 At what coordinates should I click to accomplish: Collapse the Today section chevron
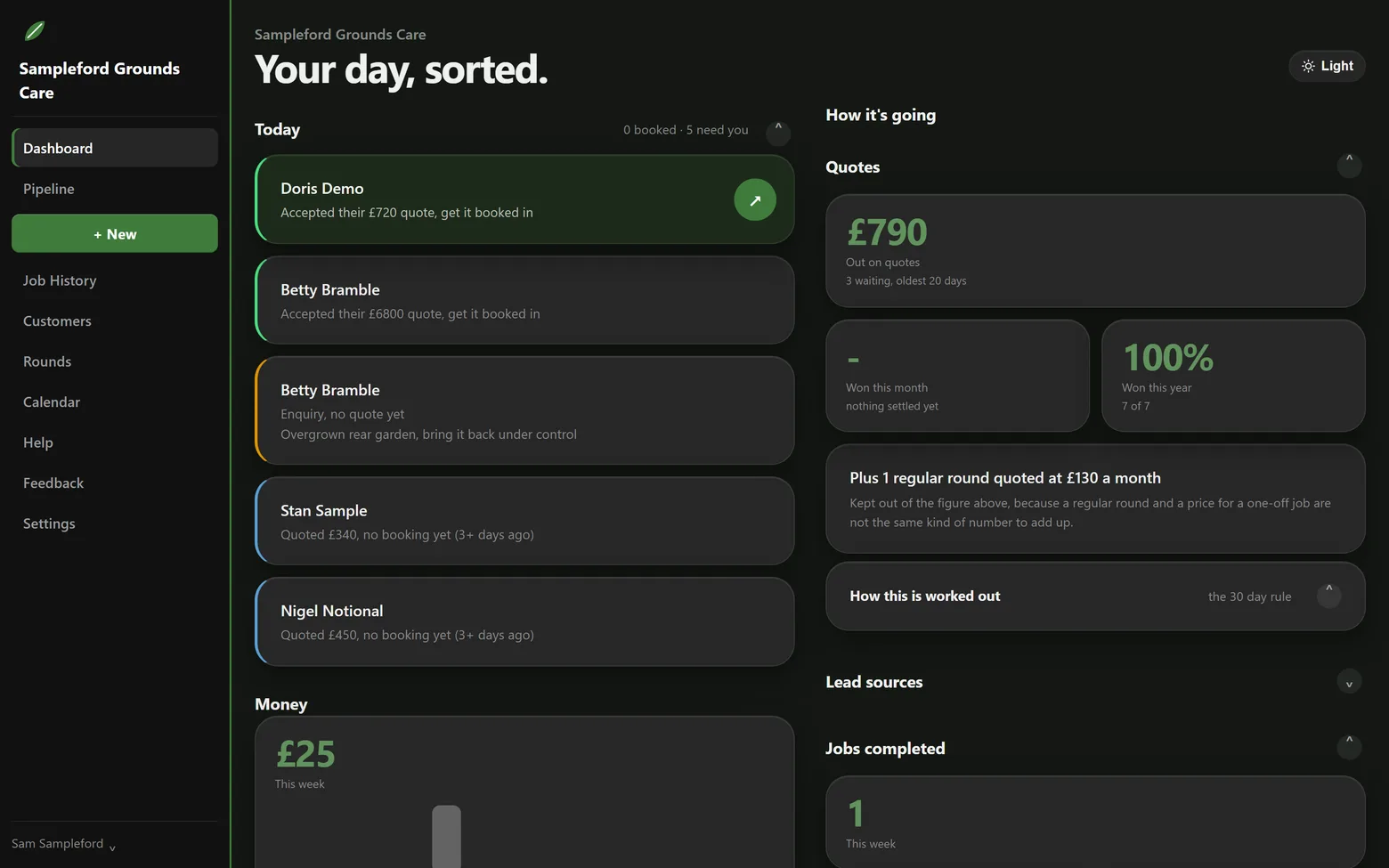coord(778,130)
